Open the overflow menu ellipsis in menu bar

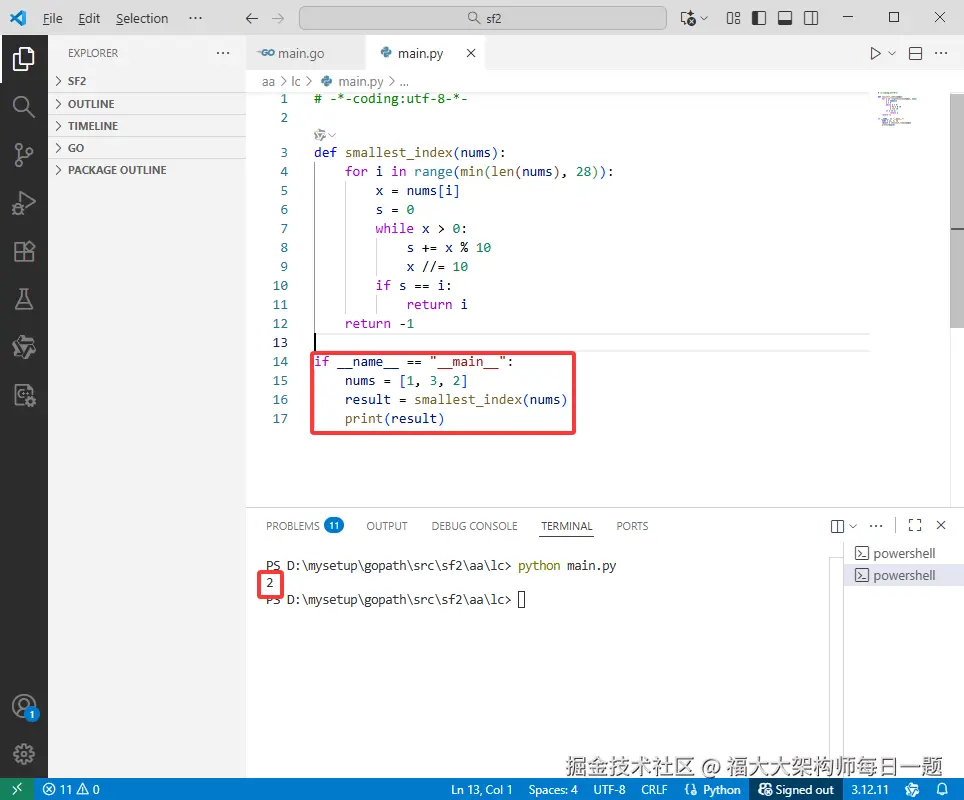pos(196,18)
